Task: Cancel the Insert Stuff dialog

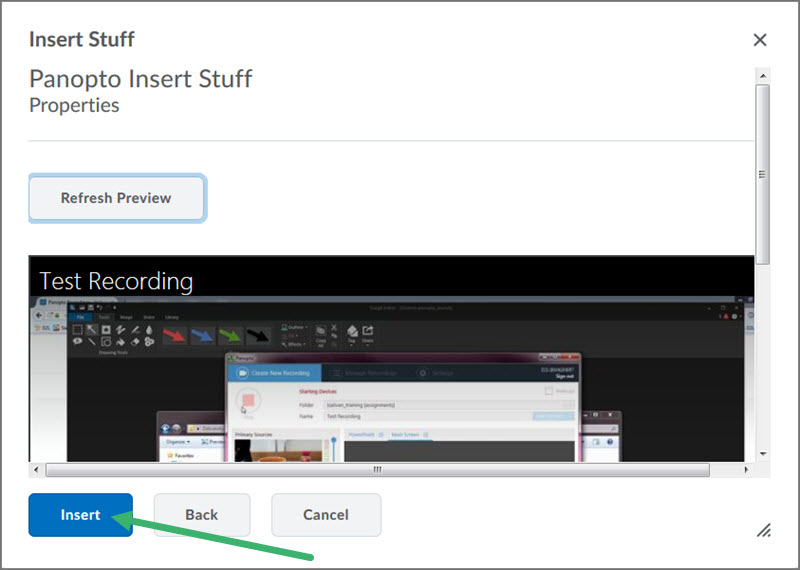Action: click(x=326, y=514)
